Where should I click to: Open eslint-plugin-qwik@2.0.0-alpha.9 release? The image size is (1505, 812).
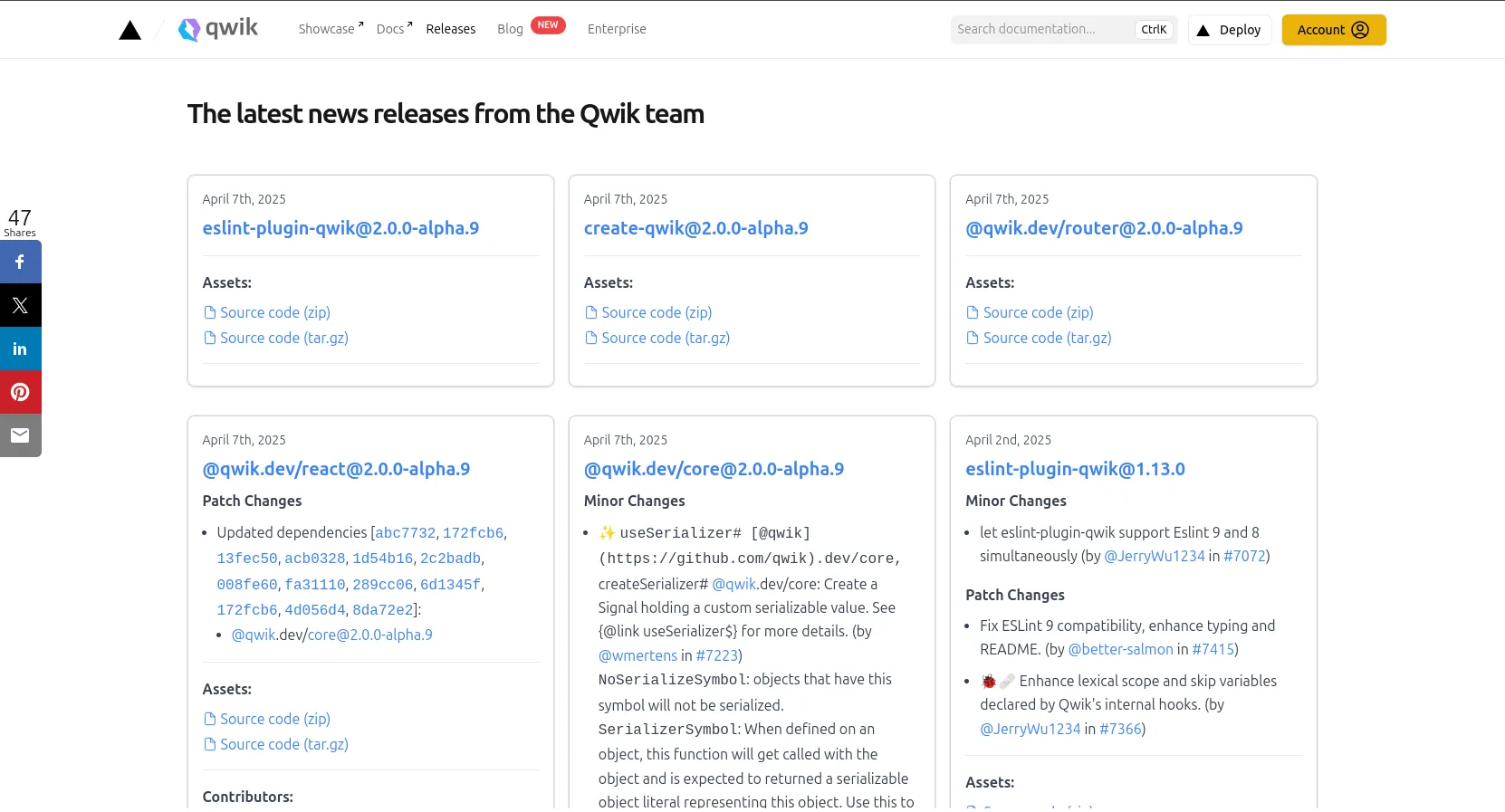pos(340,228)
